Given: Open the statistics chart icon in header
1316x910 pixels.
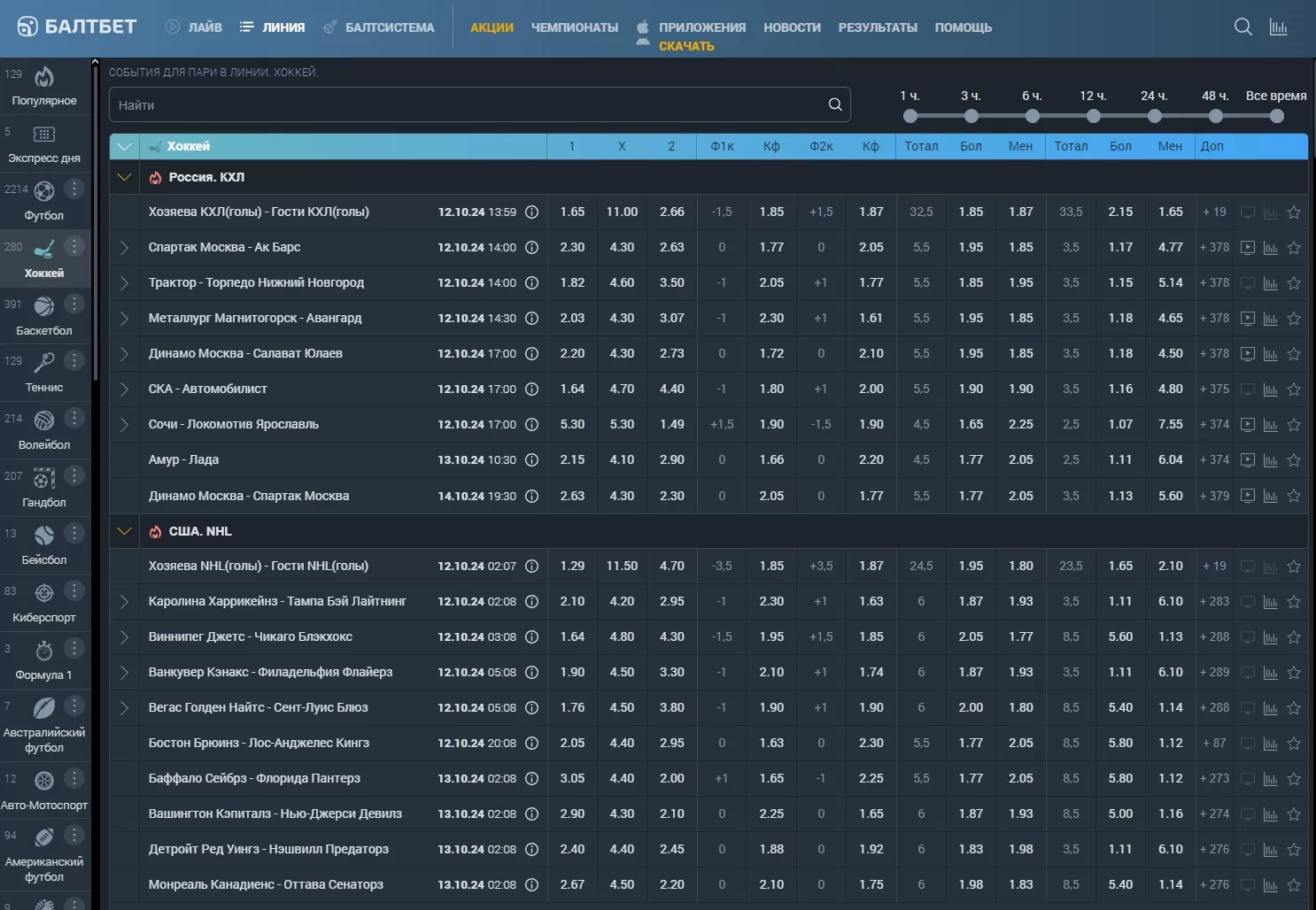Looking at the screenshot, I should [1278, 27].
